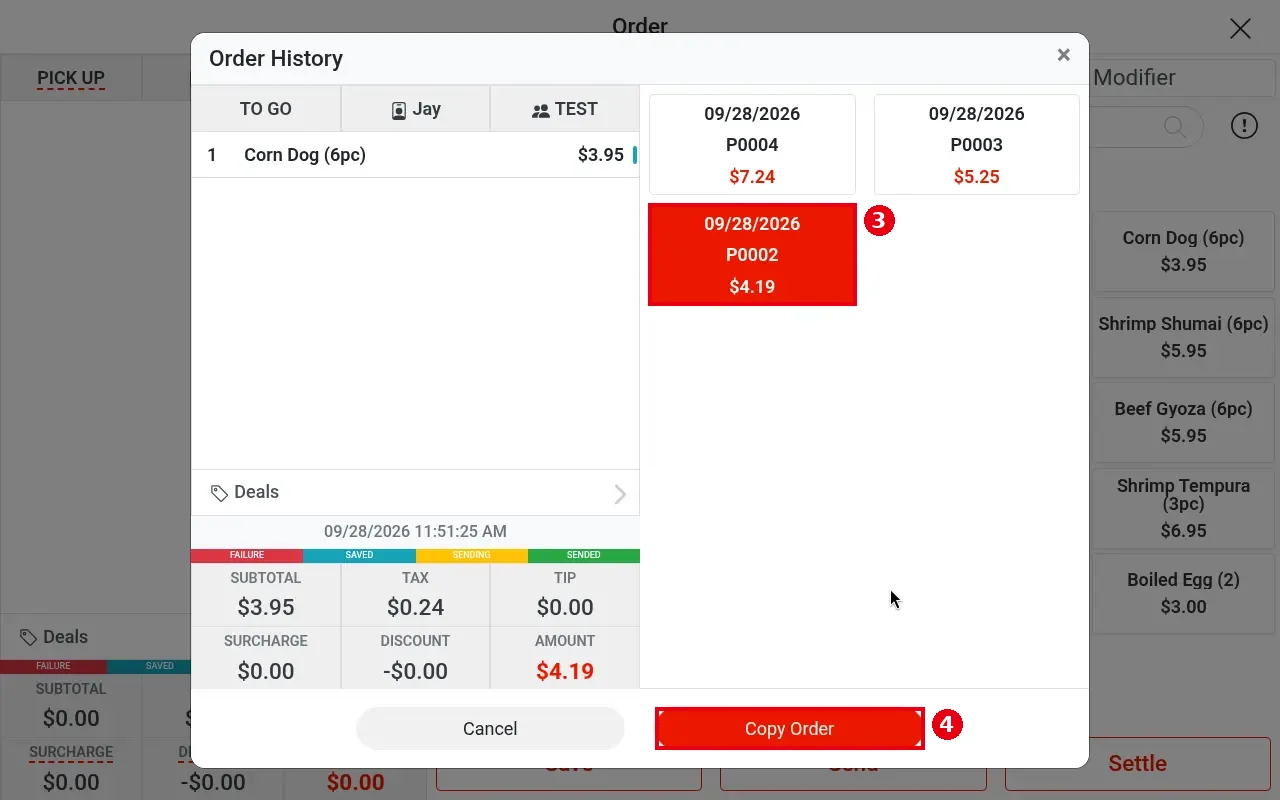This screenshot has height=800, width=1280.
Task: Click the Copy Order button
Action: tap(789, 729)
